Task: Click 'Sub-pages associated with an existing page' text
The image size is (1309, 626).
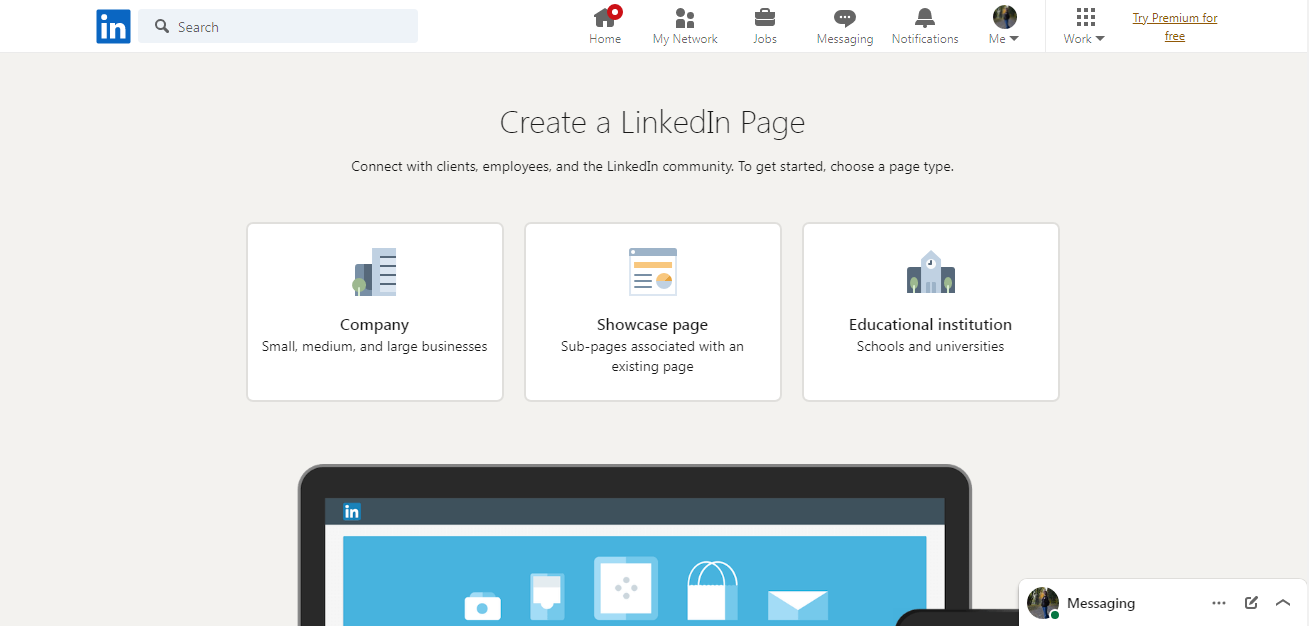Action: 652,357
